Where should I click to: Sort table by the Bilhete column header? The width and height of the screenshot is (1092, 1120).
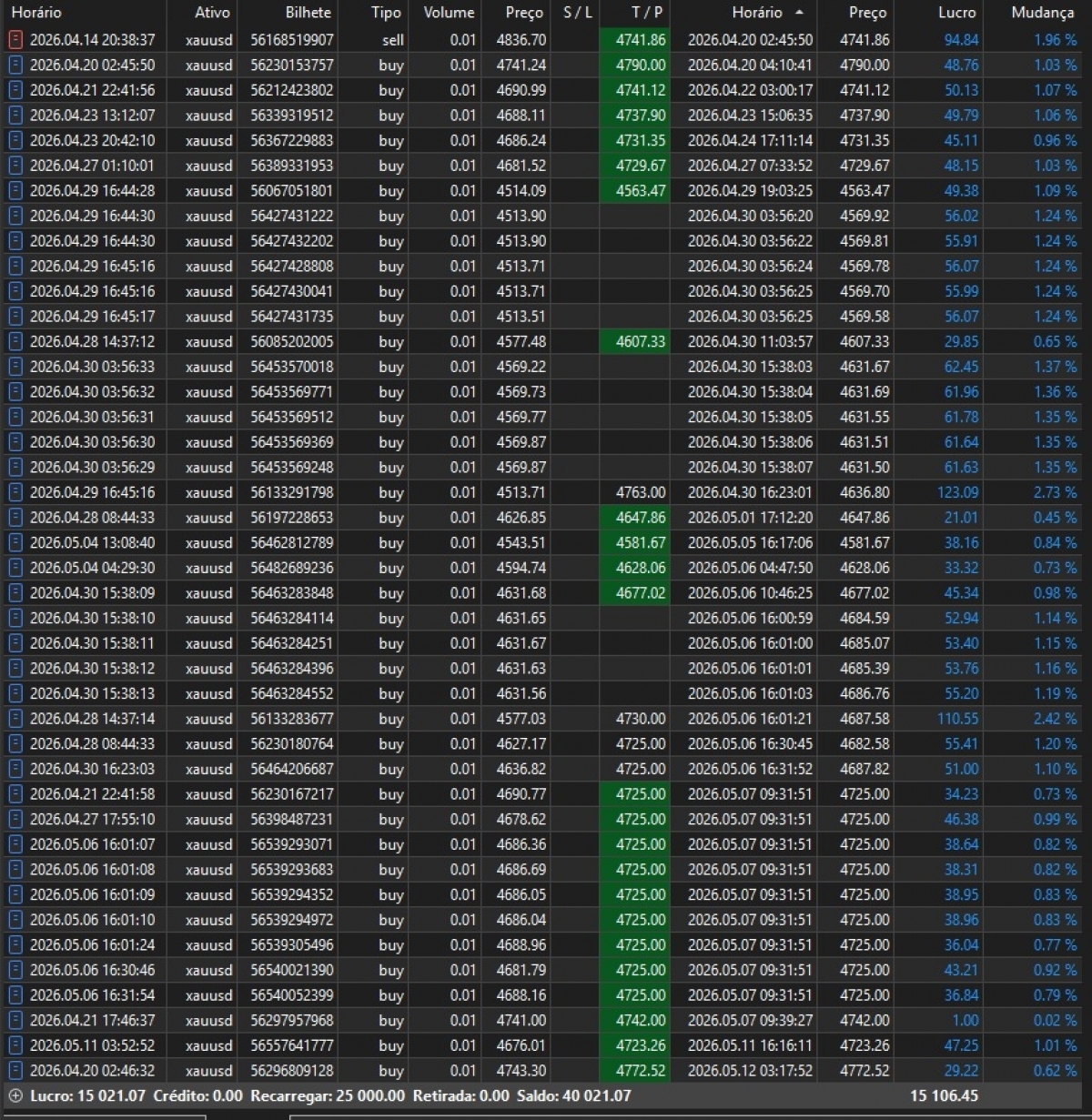[308, 13]
